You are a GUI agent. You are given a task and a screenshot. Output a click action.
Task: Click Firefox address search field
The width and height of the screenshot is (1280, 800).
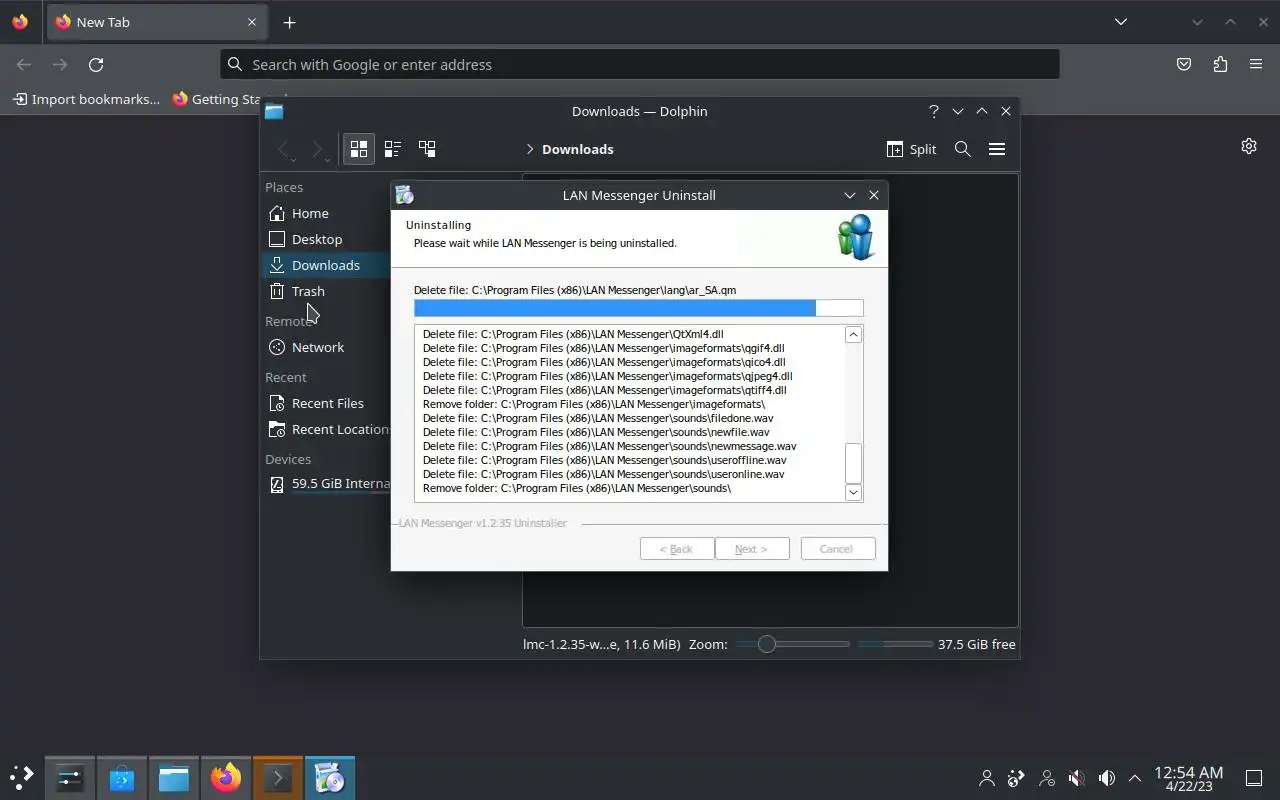(x=640, y=64)
